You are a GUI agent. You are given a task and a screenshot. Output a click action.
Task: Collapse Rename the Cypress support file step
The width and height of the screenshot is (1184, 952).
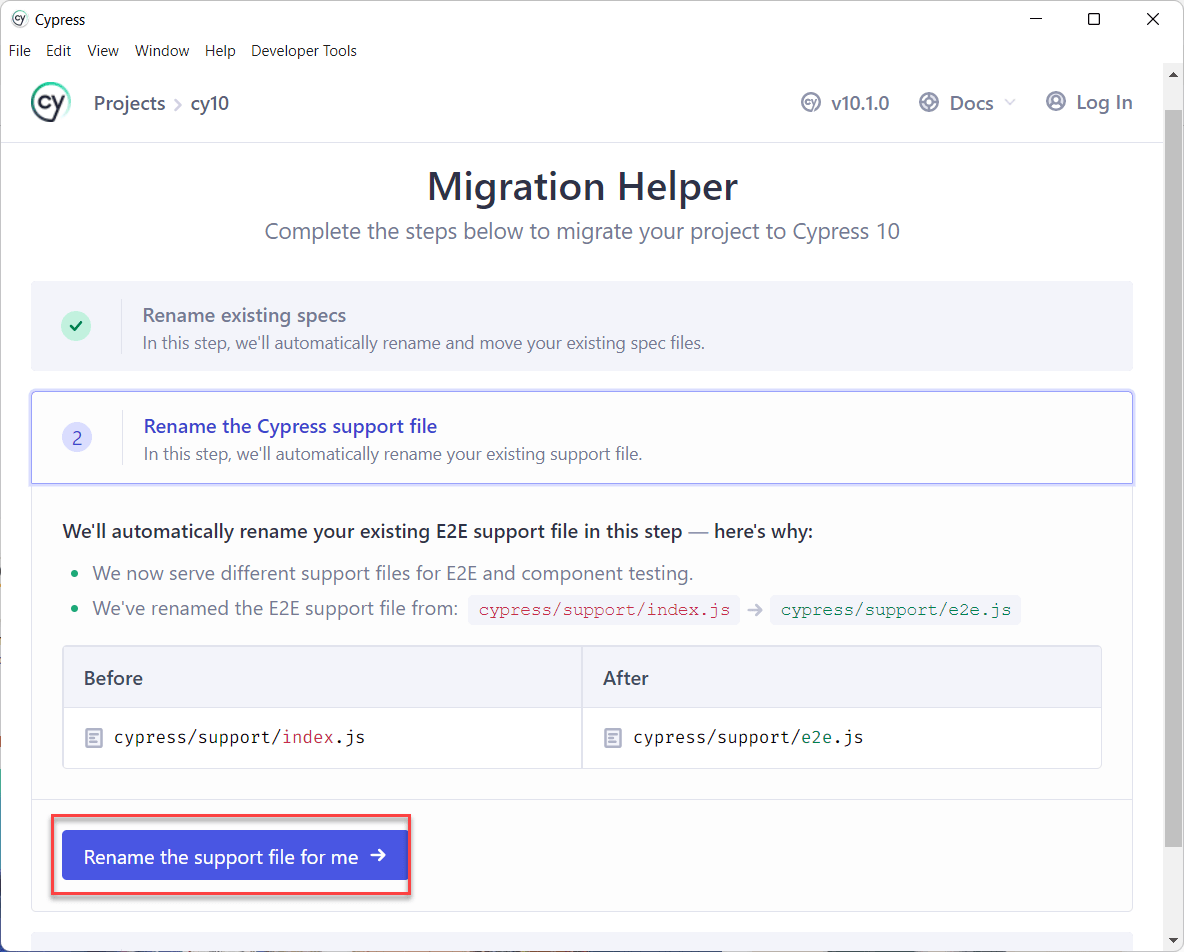[581, 437]
